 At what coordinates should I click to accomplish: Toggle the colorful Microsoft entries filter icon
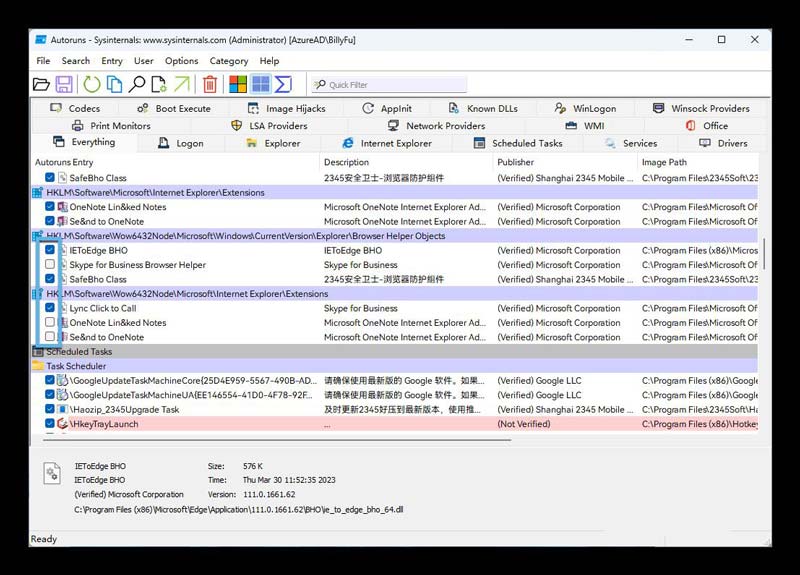[x=238, y=84]
